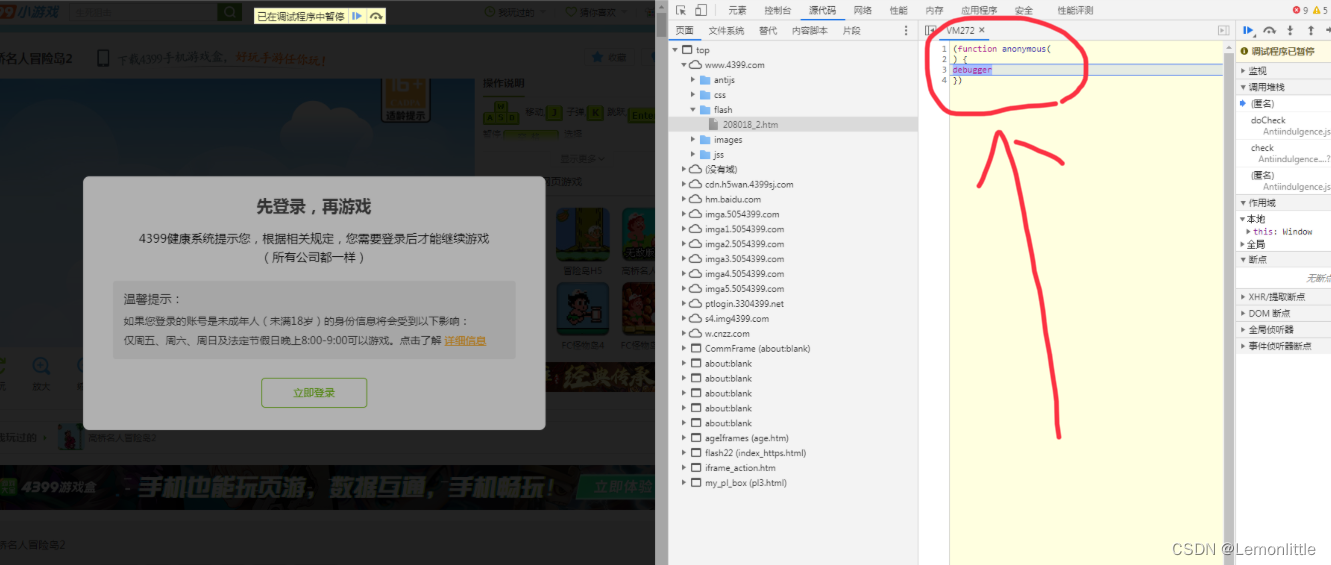Step out of current function
1331x565 pixels.
(1310, 31)
